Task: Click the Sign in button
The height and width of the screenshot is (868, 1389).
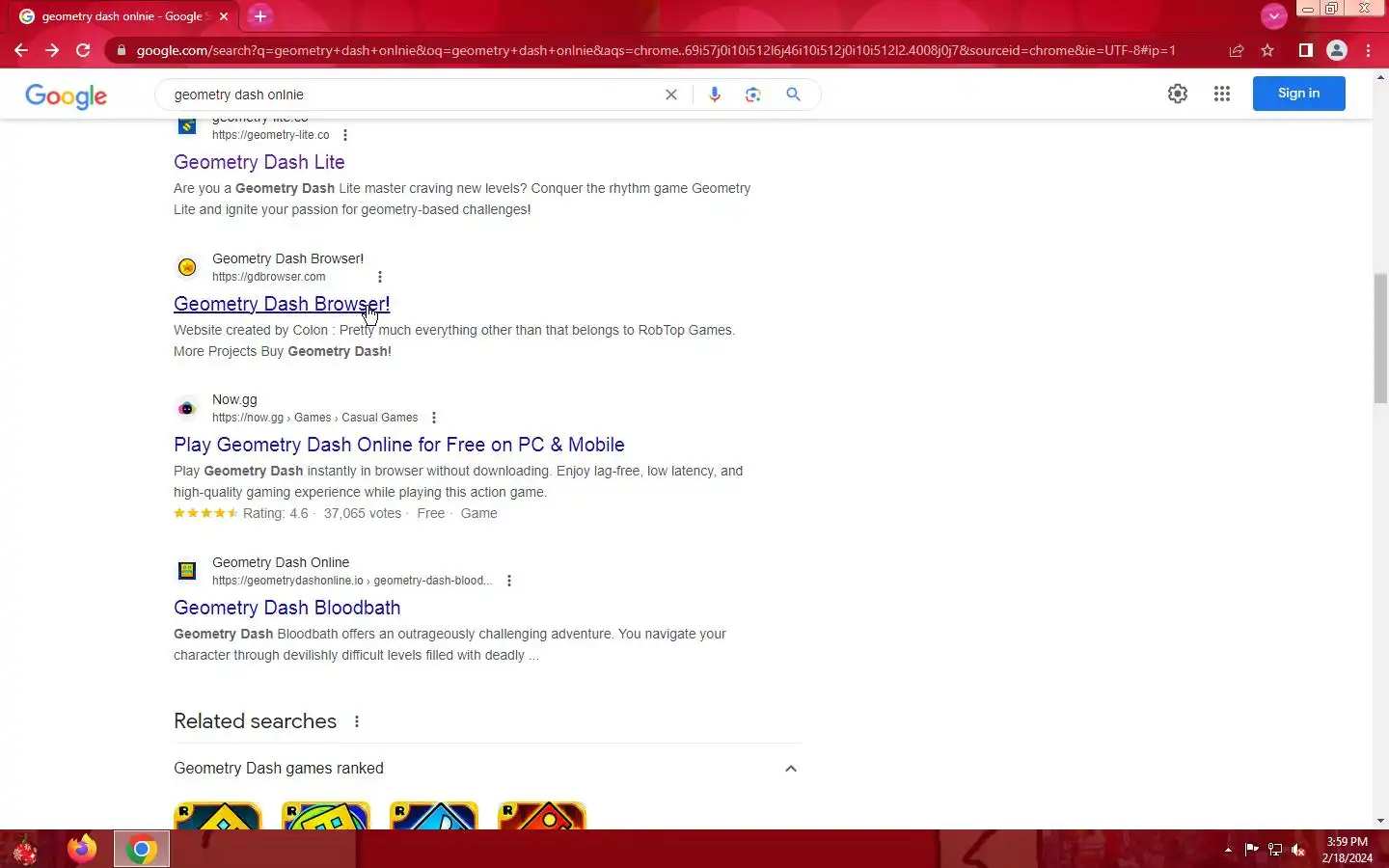Action: point(1298,94)
